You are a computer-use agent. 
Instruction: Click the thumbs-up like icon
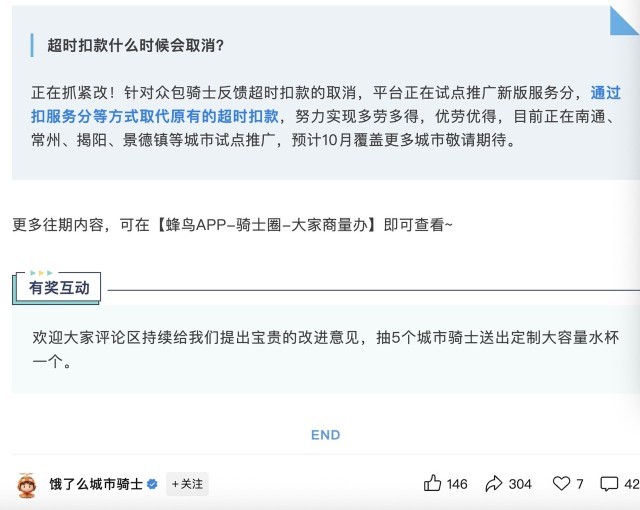click(432, 484)
